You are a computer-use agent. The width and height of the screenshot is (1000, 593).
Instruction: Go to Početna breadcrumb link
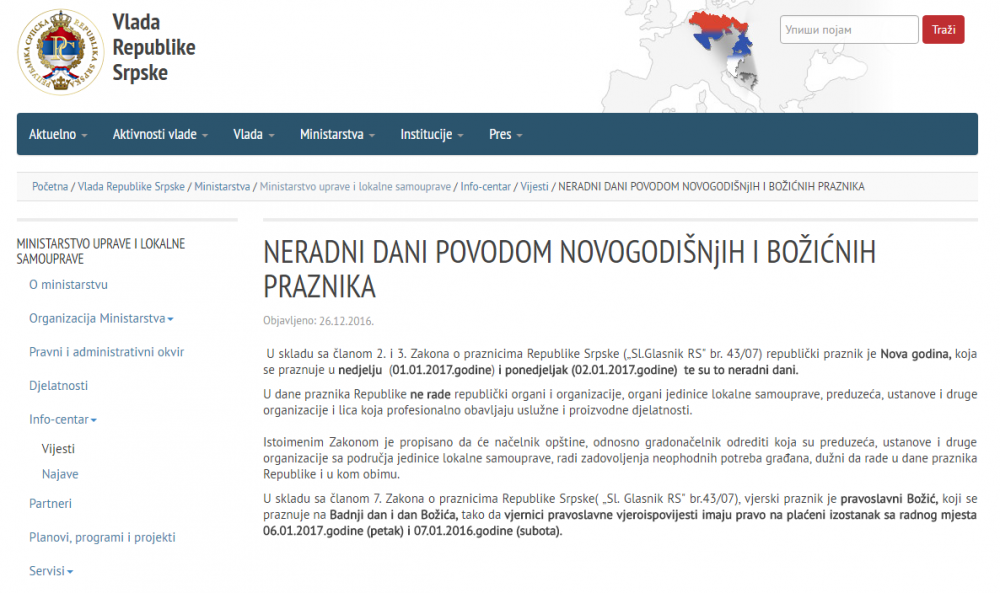[x=50, y=187]
